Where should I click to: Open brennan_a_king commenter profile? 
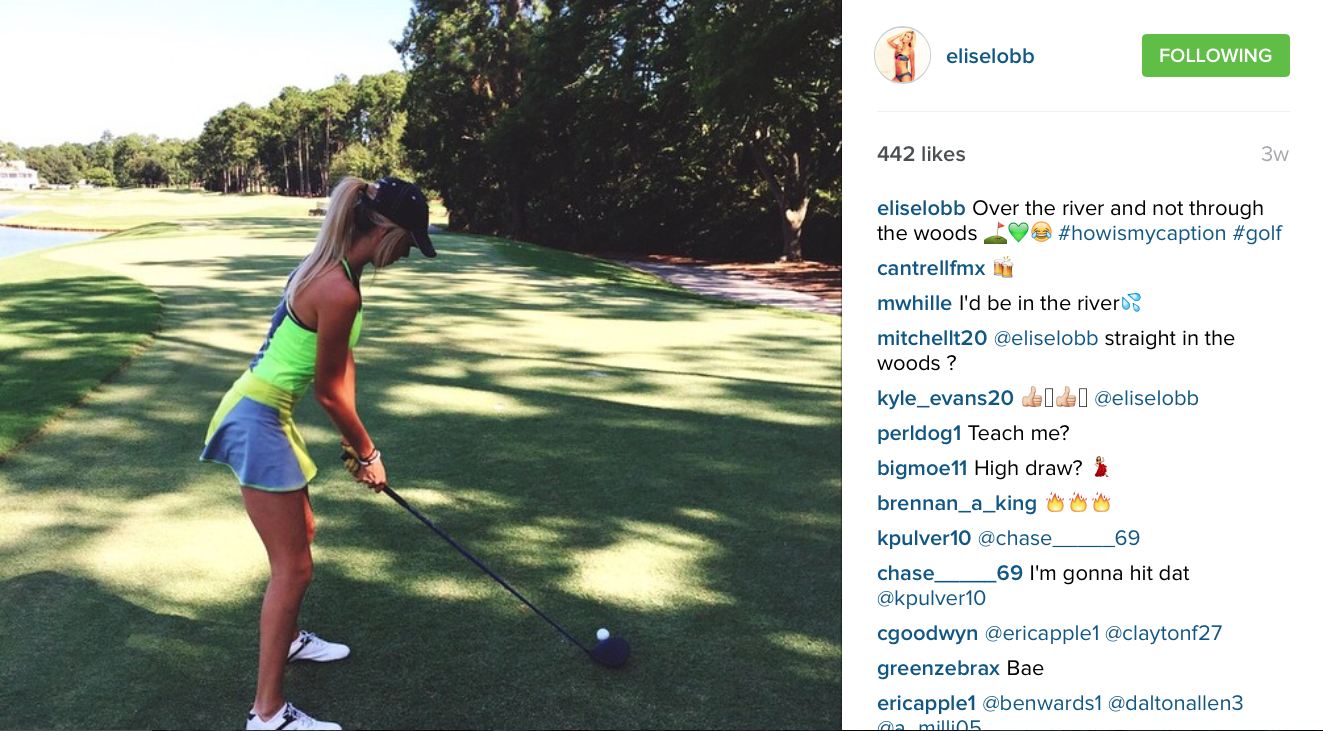[957, 503]
